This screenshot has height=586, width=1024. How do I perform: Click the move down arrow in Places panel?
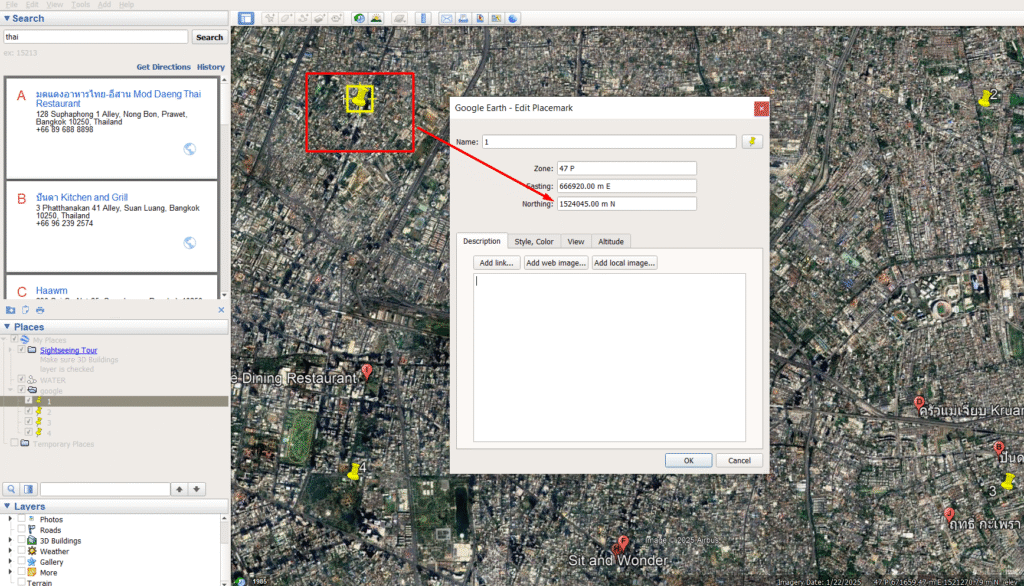coord(197,489)
